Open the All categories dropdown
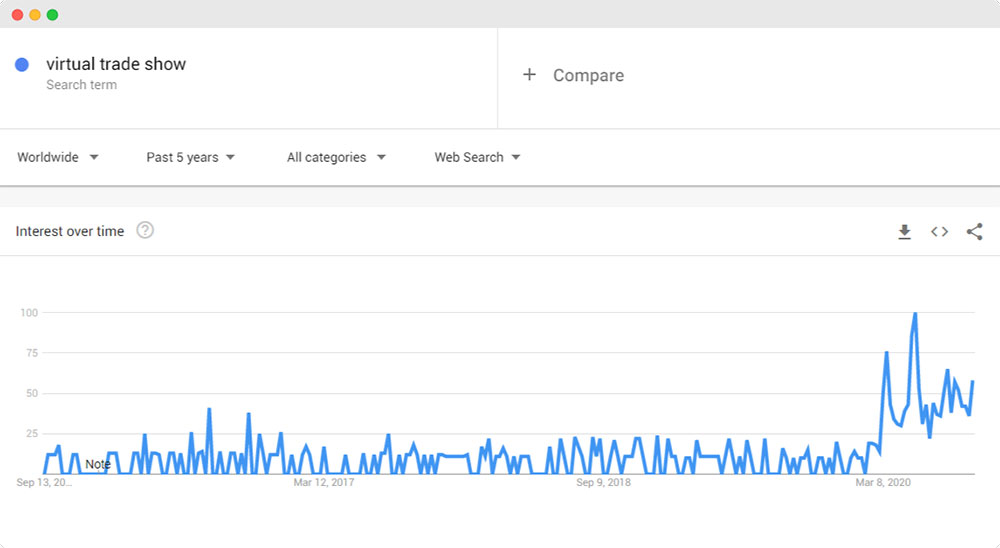This screenshot has height=548, width=1000. (x=336, y=157)
